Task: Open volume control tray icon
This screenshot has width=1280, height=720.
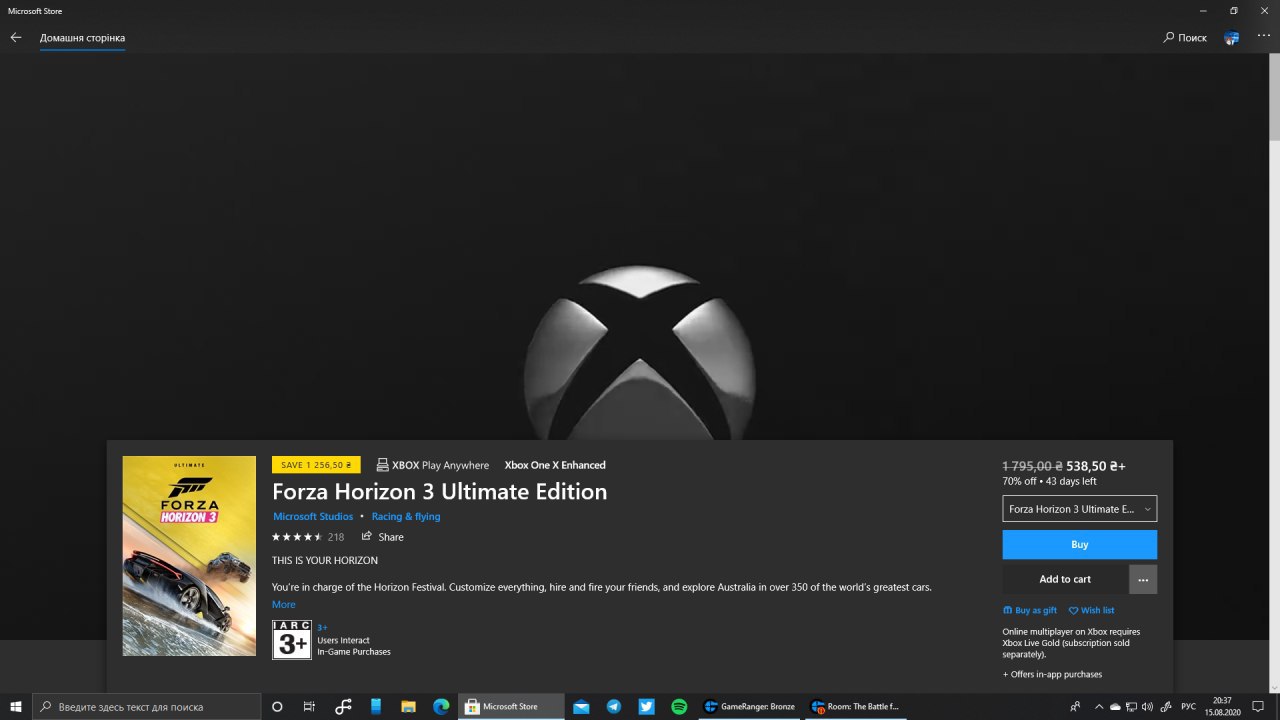Action: pyautogui.click(x=1147, y=706)
